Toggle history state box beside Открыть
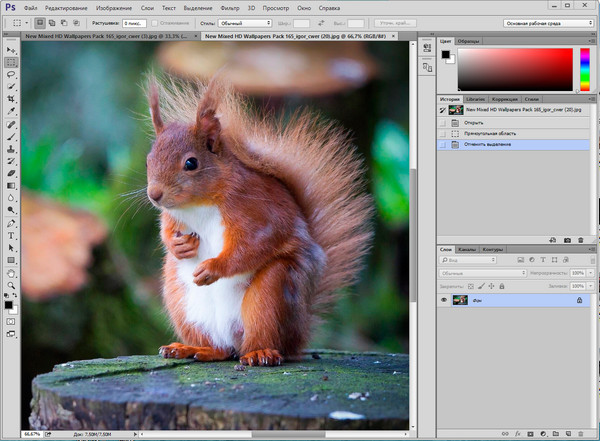The height and width of the screenshot is (441, 600). click(x=444, y=122)
